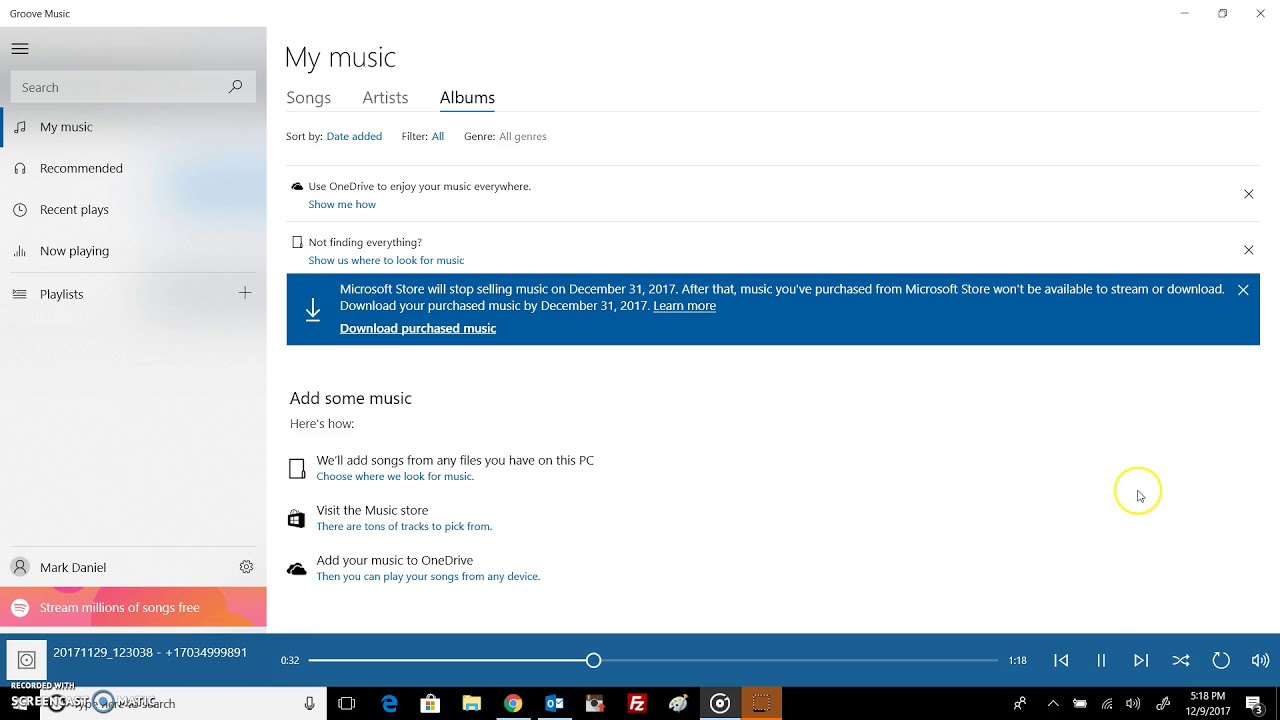The height and width of the screenshot is (720, 1280).
Task: Go to Recommended section
Action: click(x=133, y=168)
